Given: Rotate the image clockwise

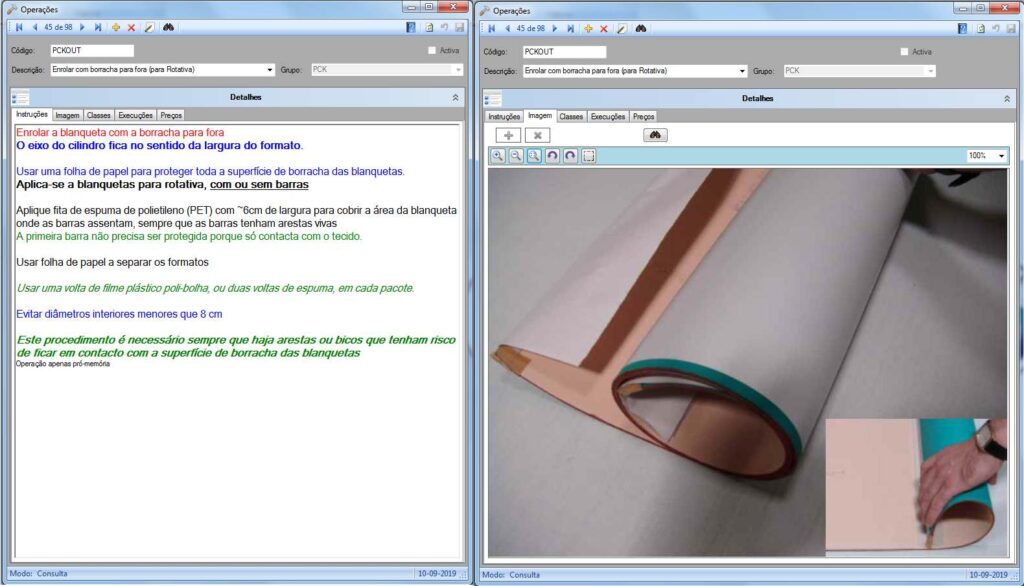Looking at the screenshot, I should point(570,155).
